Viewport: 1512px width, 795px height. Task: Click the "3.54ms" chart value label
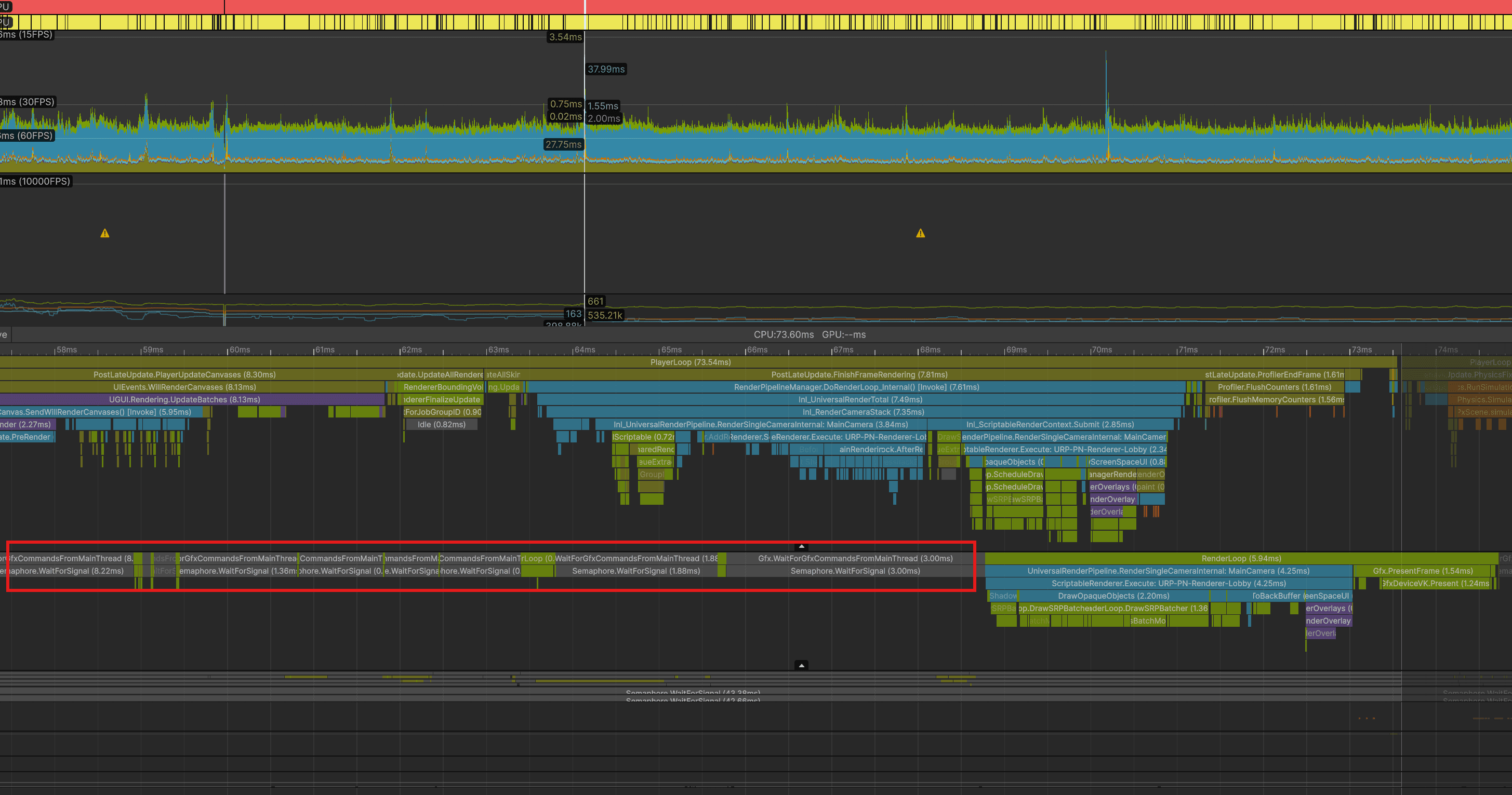pos(565,37)
